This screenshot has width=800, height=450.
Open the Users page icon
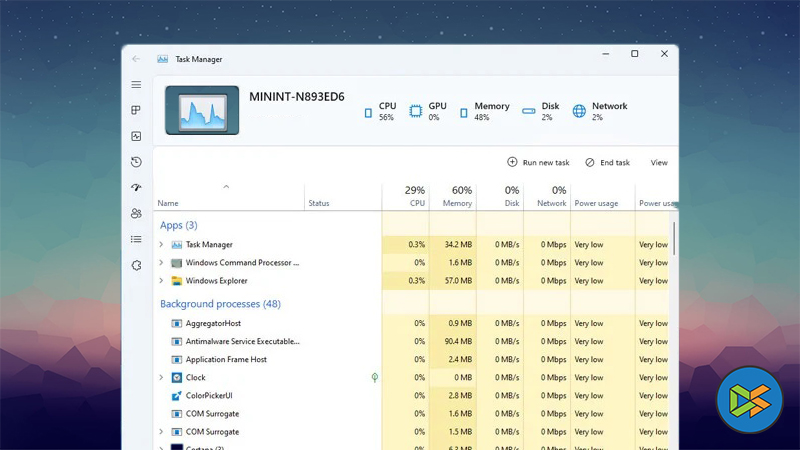[136, 213]
